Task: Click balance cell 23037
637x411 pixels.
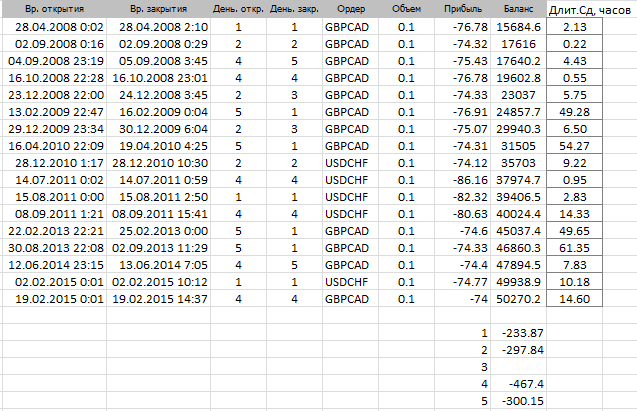Action: [x=519, y=95]
